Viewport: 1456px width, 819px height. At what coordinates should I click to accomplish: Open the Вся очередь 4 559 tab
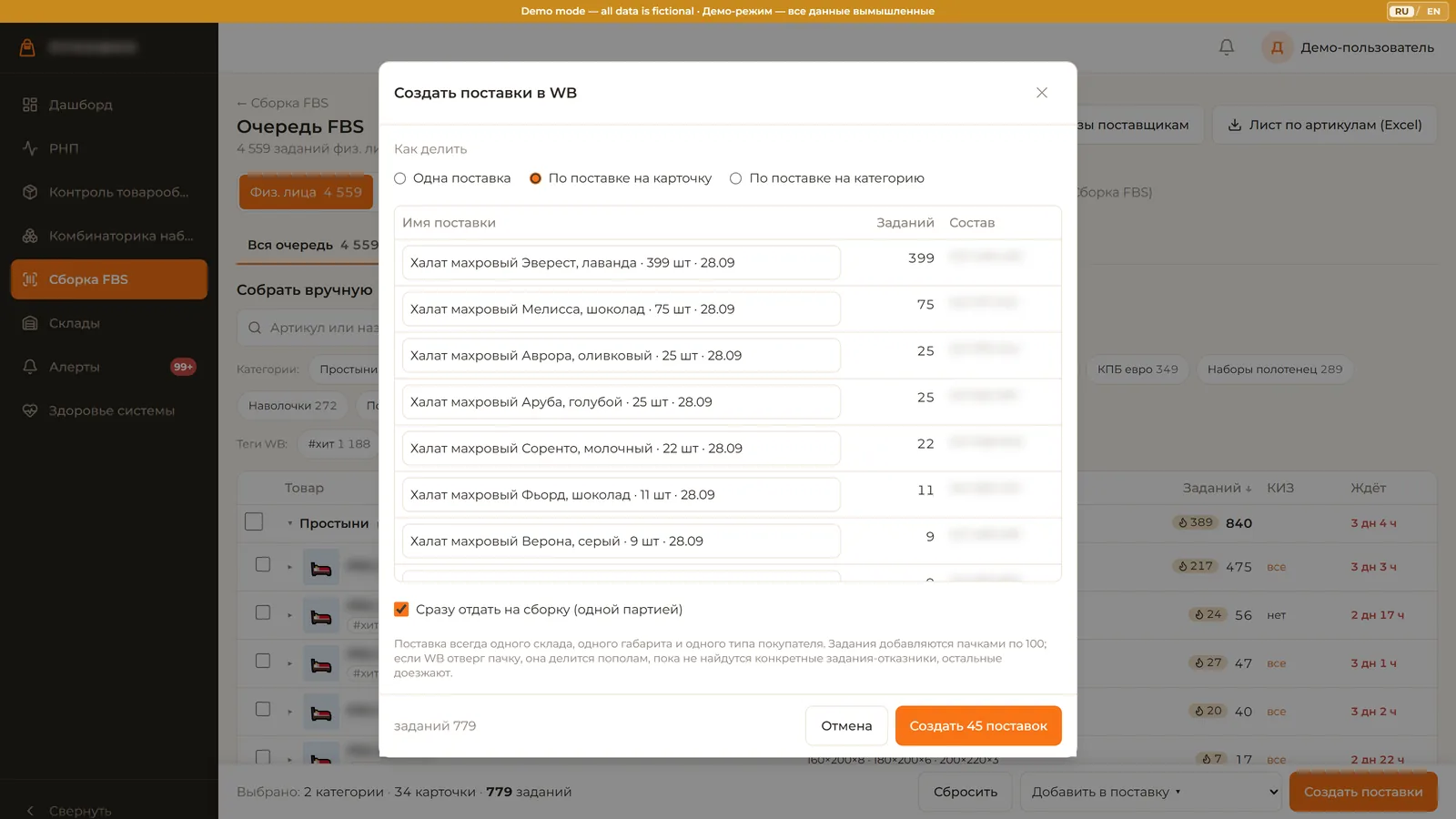point(312,245)
